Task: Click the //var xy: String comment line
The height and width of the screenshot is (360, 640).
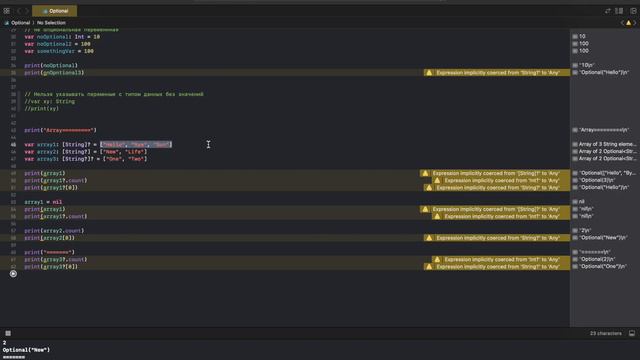Action: click(x=49, y=102)
